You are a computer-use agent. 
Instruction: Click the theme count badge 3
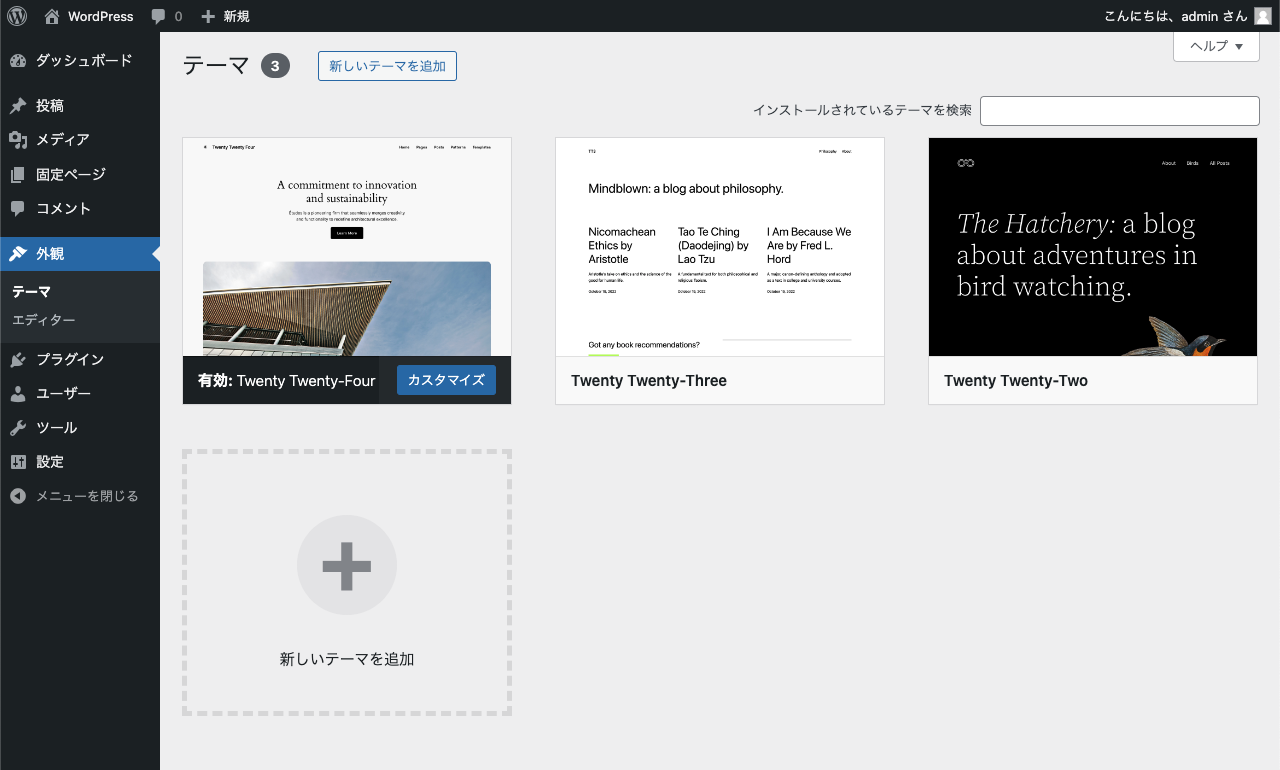pos(275,66)
